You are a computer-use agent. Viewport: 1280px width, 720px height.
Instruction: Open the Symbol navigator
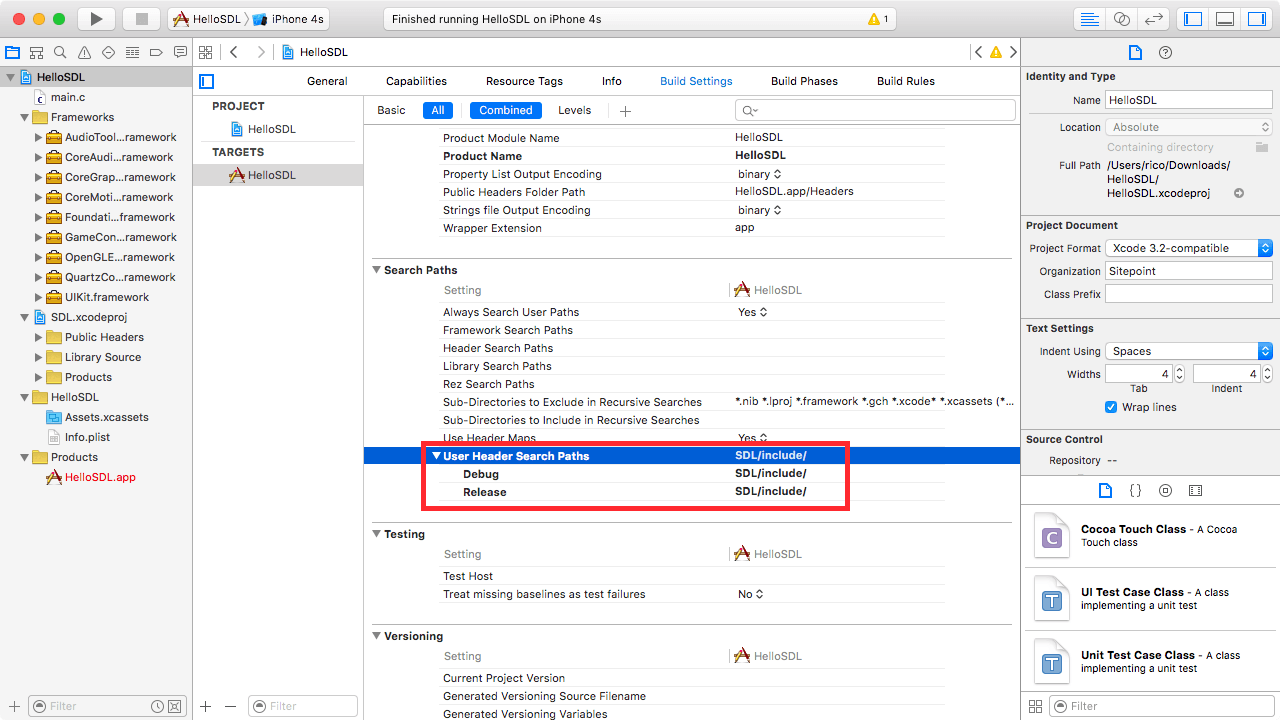tap(37, 52)
